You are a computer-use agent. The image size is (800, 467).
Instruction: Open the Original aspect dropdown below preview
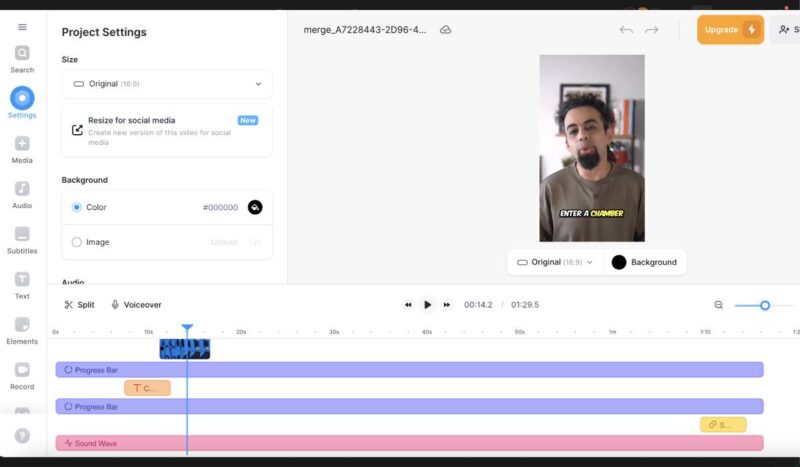coord(555,262)
